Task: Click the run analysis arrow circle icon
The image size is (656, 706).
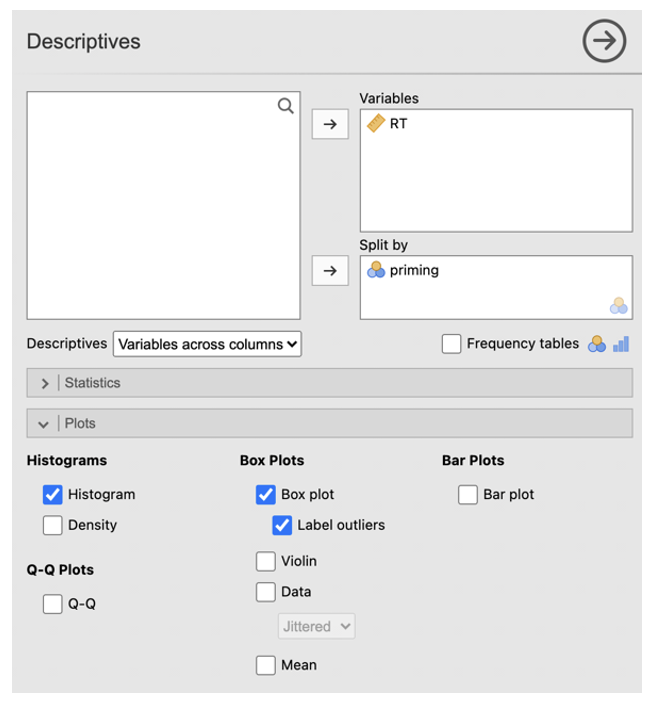Action: (x=604, y=42)
